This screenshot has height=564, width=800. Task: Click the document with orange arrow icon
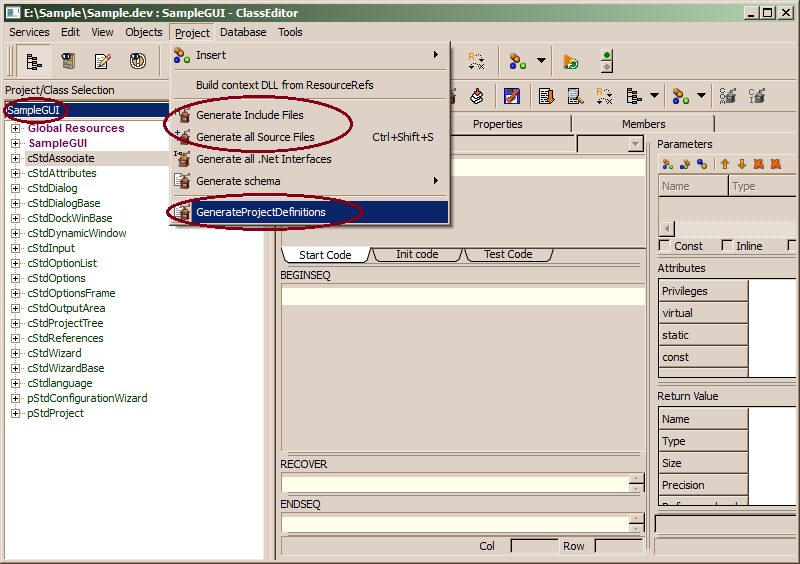[x=546, y=96]
